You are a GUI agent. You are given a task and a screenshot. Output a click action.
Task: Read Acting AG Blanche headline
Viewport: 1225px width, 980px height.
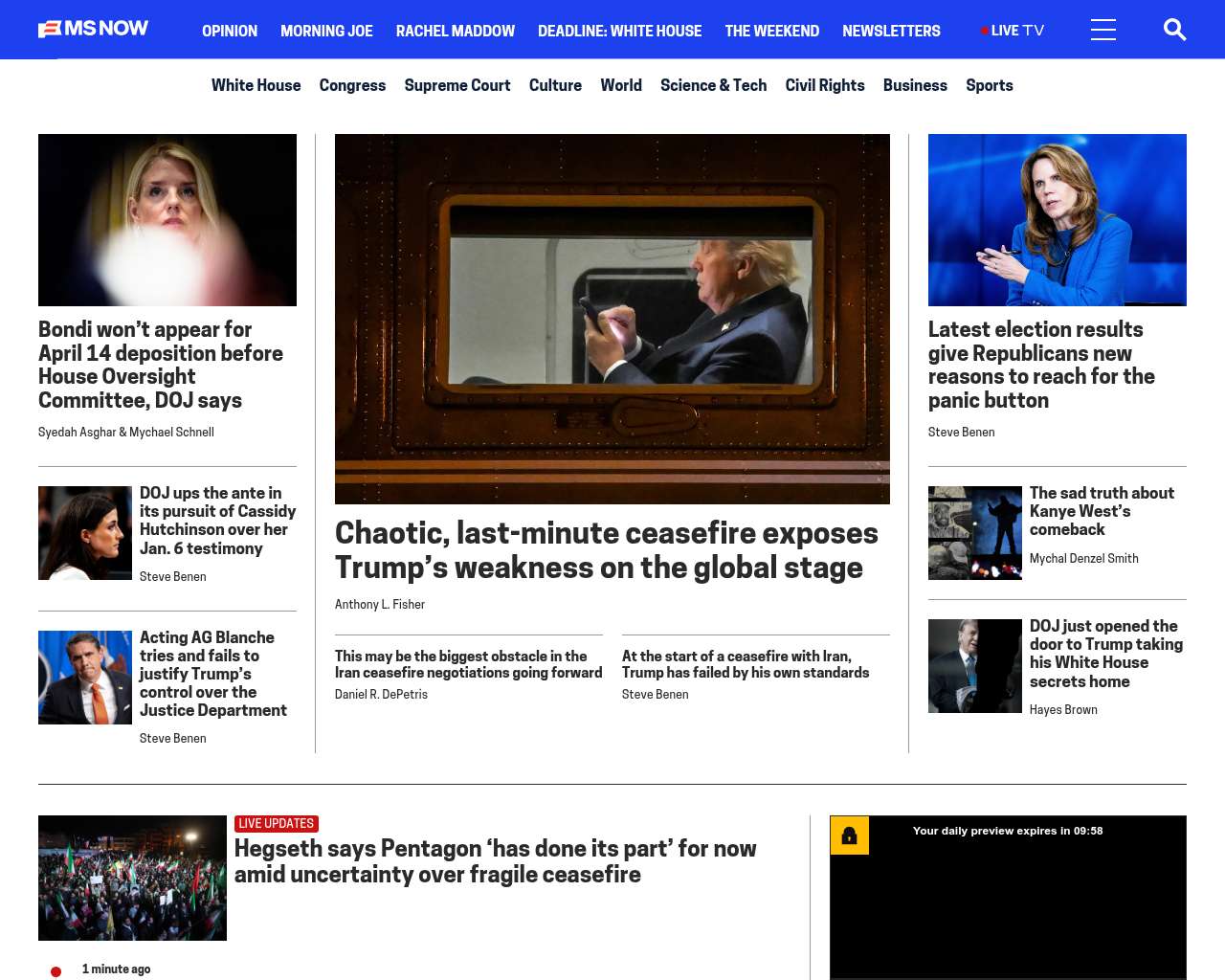click(x=213, y=674)
